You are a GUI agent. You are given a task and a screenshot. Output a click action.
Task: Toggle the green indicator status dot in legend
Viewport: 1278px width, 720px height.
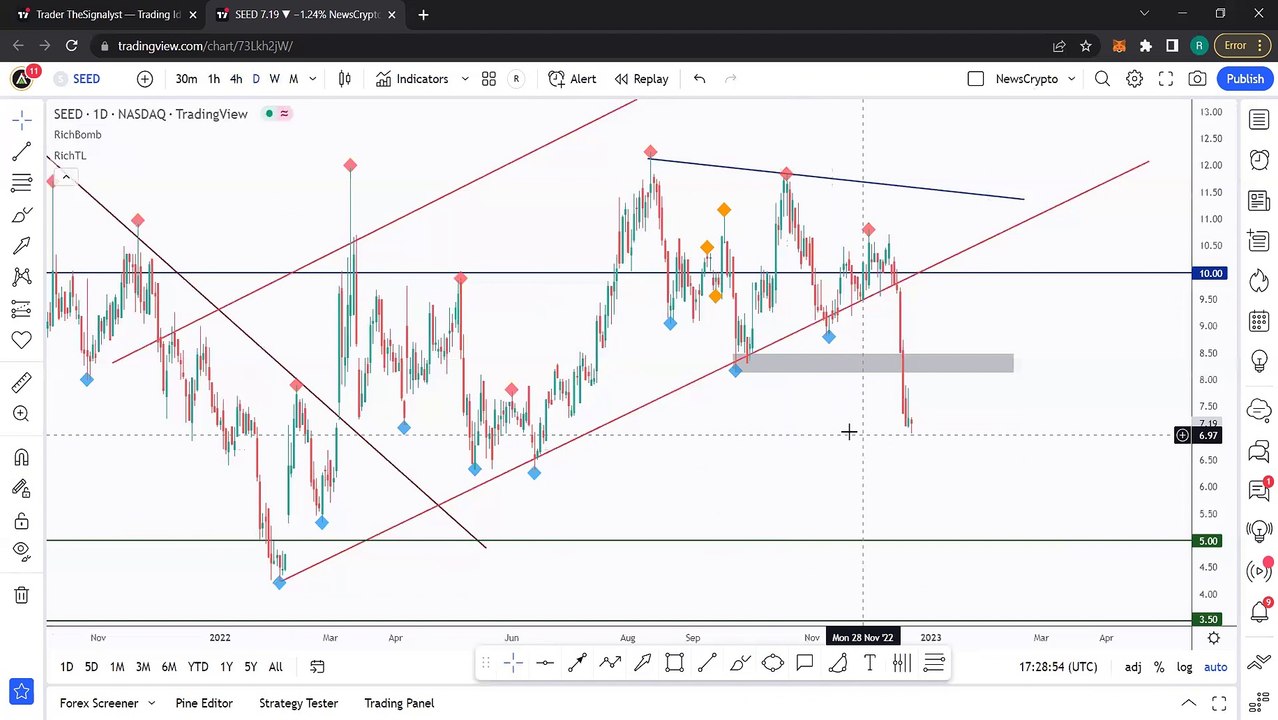pos(269,114)
